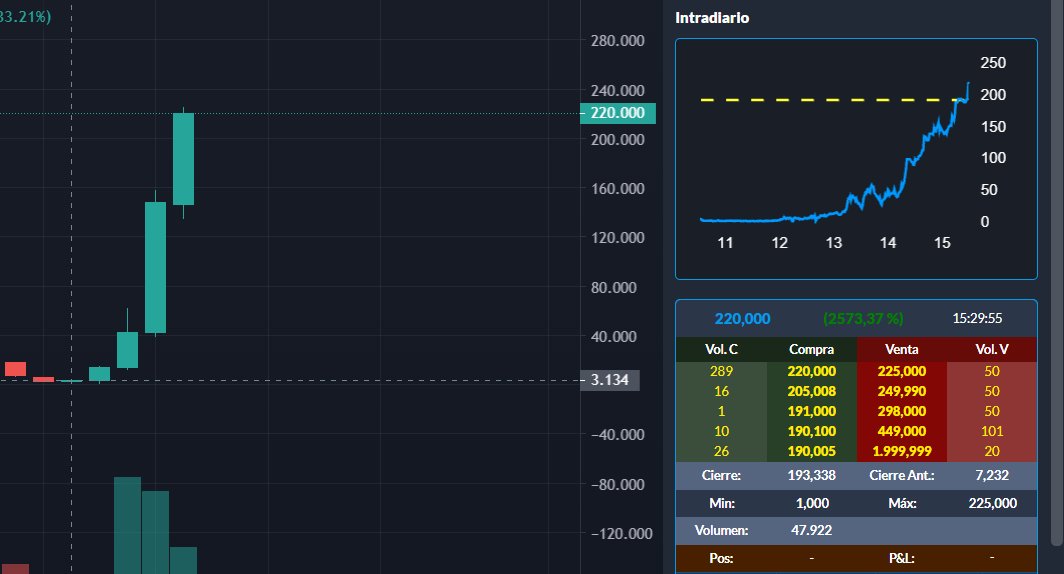Image resolution: width=1064 pixels, height=574 pixels.
Task: Click bid volume 289
Action: coord(721,371)
